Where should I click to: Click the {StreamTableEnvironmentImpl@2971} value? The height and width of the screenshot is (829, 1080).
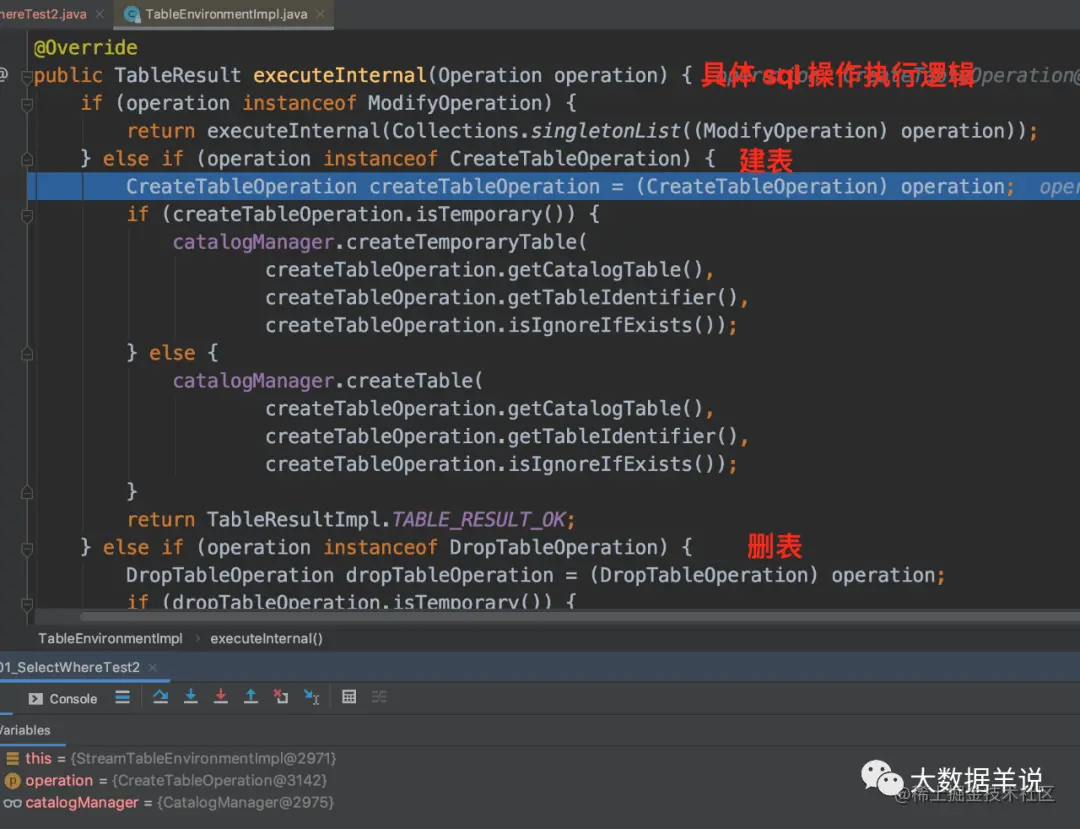(x=203, y=758)
